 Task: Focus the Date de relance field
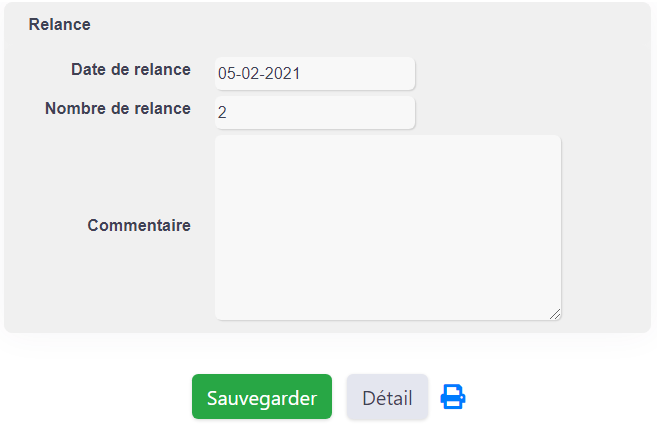tap(315, 73)
